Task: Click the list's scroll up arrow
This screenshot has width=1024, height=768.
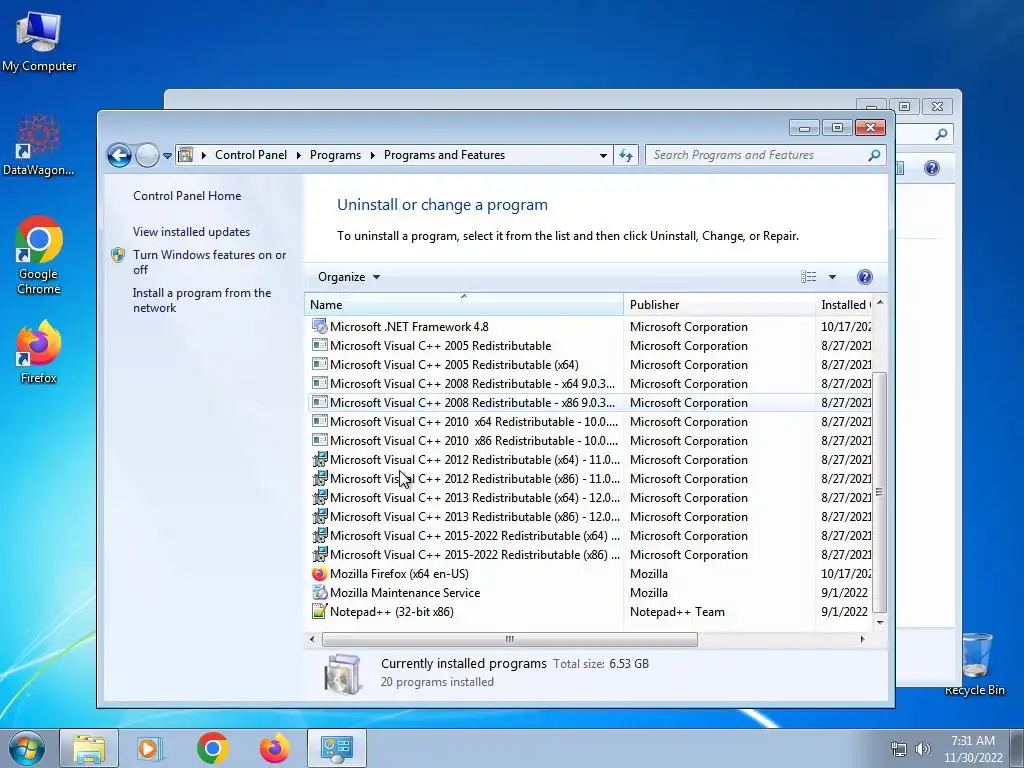Action: (x=880, y=302)
